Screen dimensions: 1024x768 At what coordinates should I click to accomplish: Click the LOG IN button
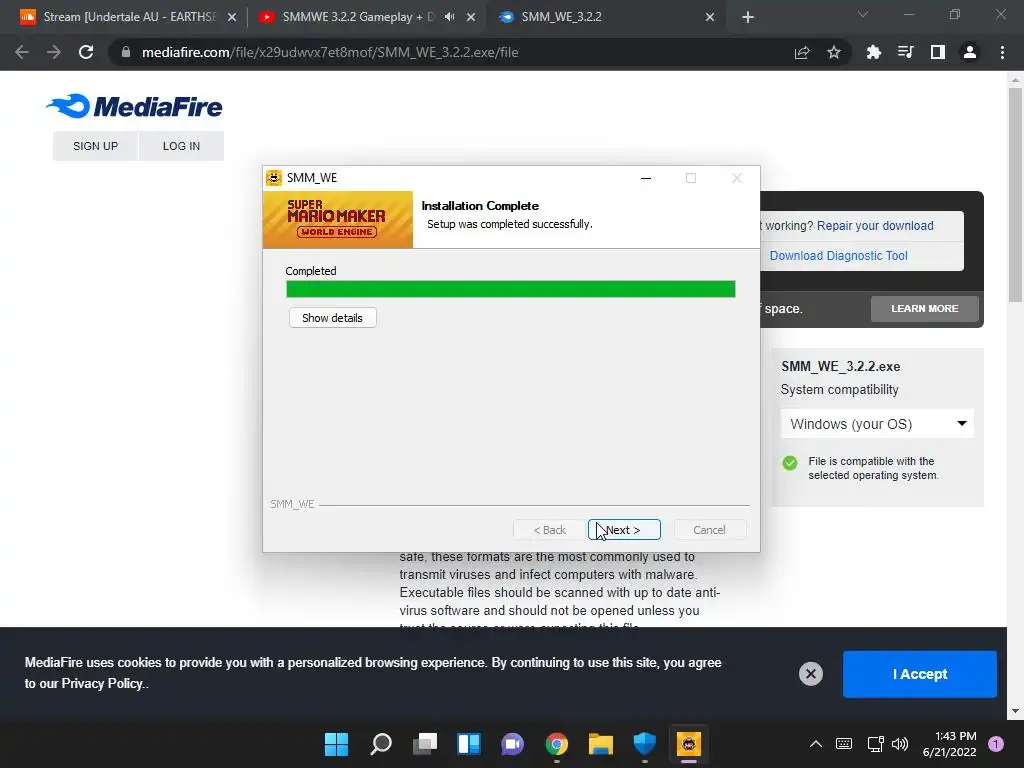(181, 146)
